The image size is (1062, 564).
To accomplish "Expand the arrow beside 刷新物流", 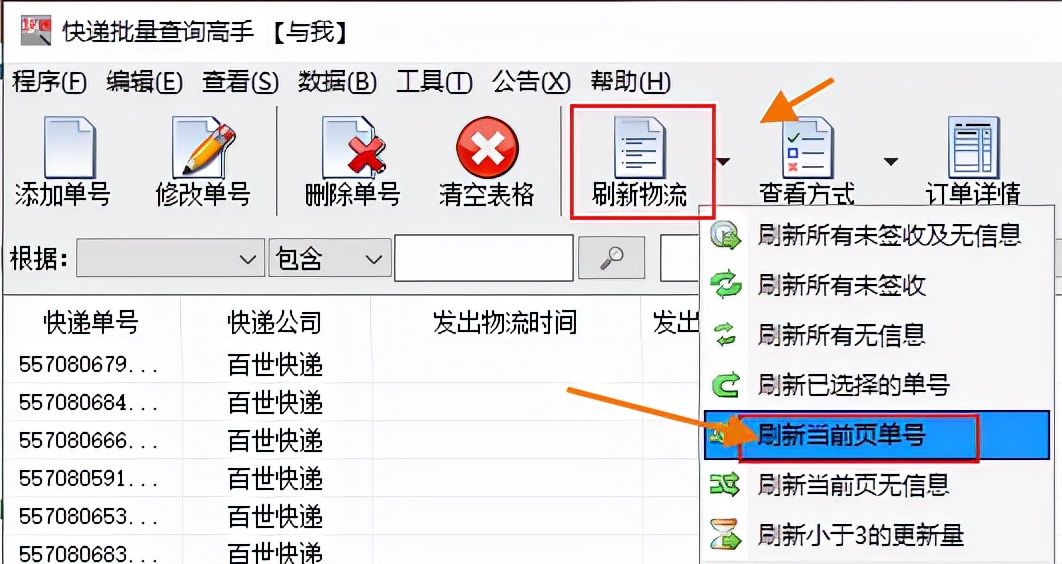I will (x=723, y=162).
